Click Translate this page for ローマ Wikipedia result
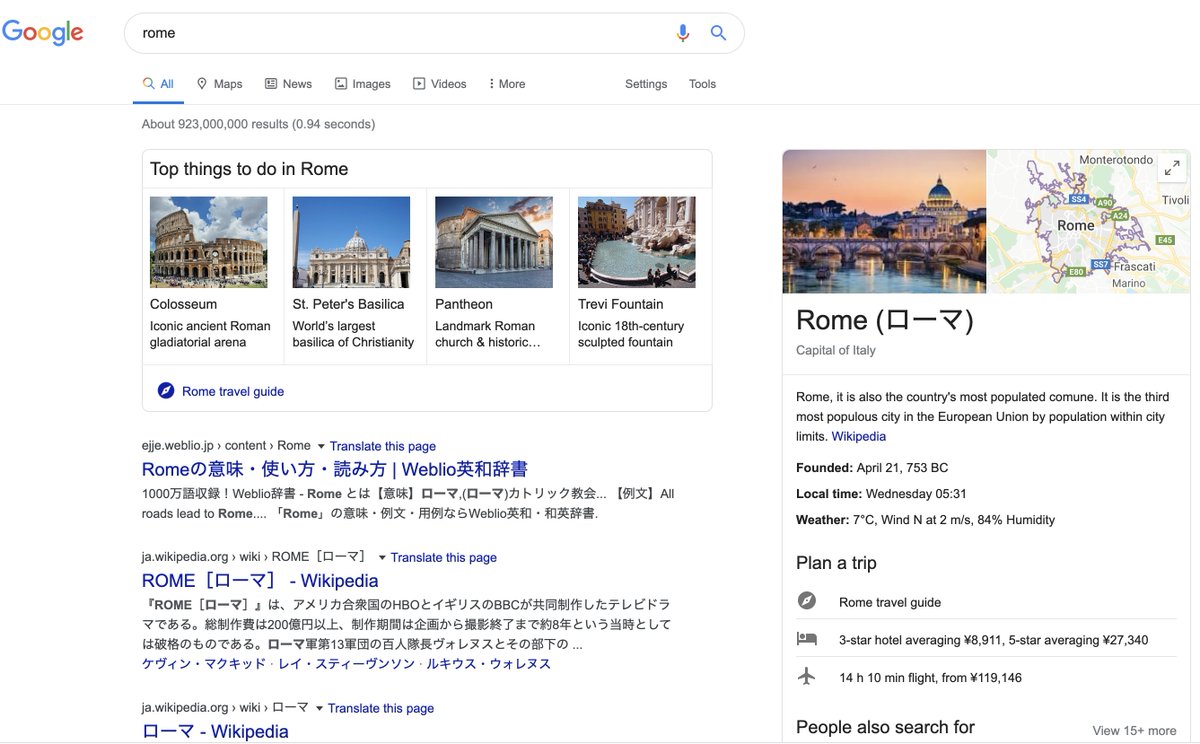This screenshot has width=1200, height=744. pos(381,708)
